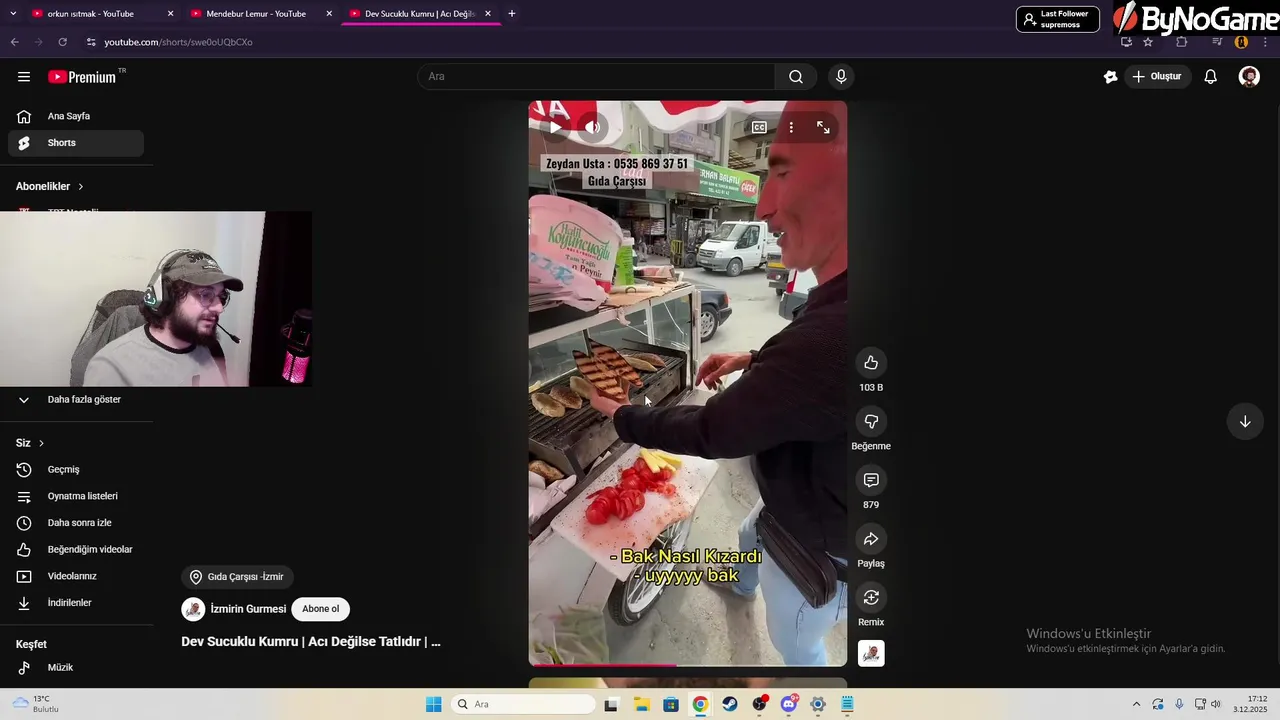Focus the YouTube Ara search field
This screenshot has width=1280, height=720.
click(596, 77)
